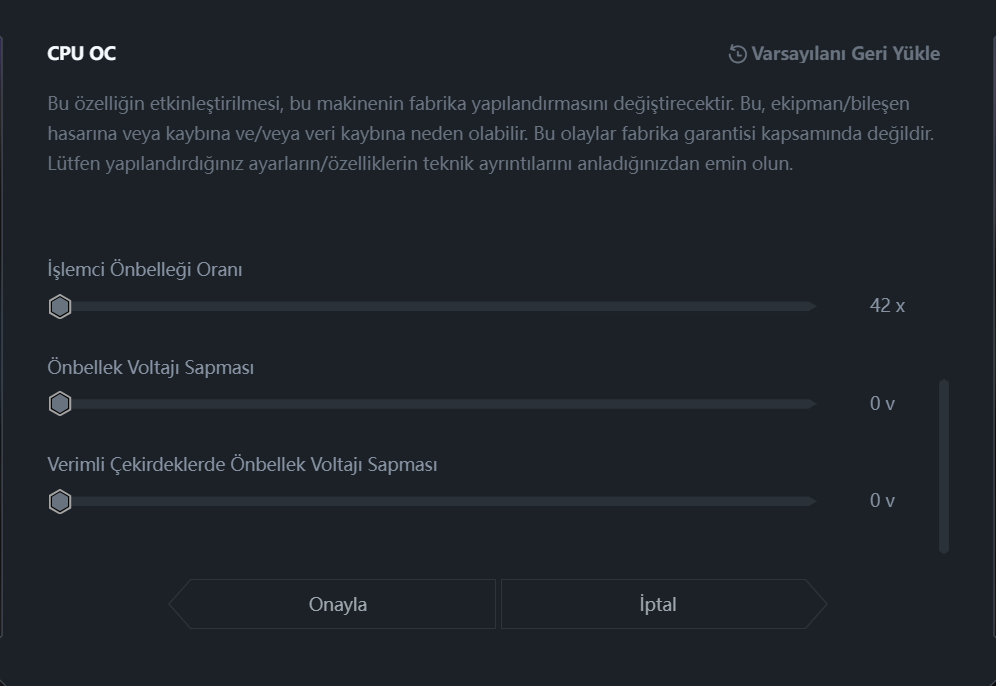The image size is (996, 686).
Task: Click the İşlemci Önbelleği Oranı label
Action: click(x=145, y=269)
